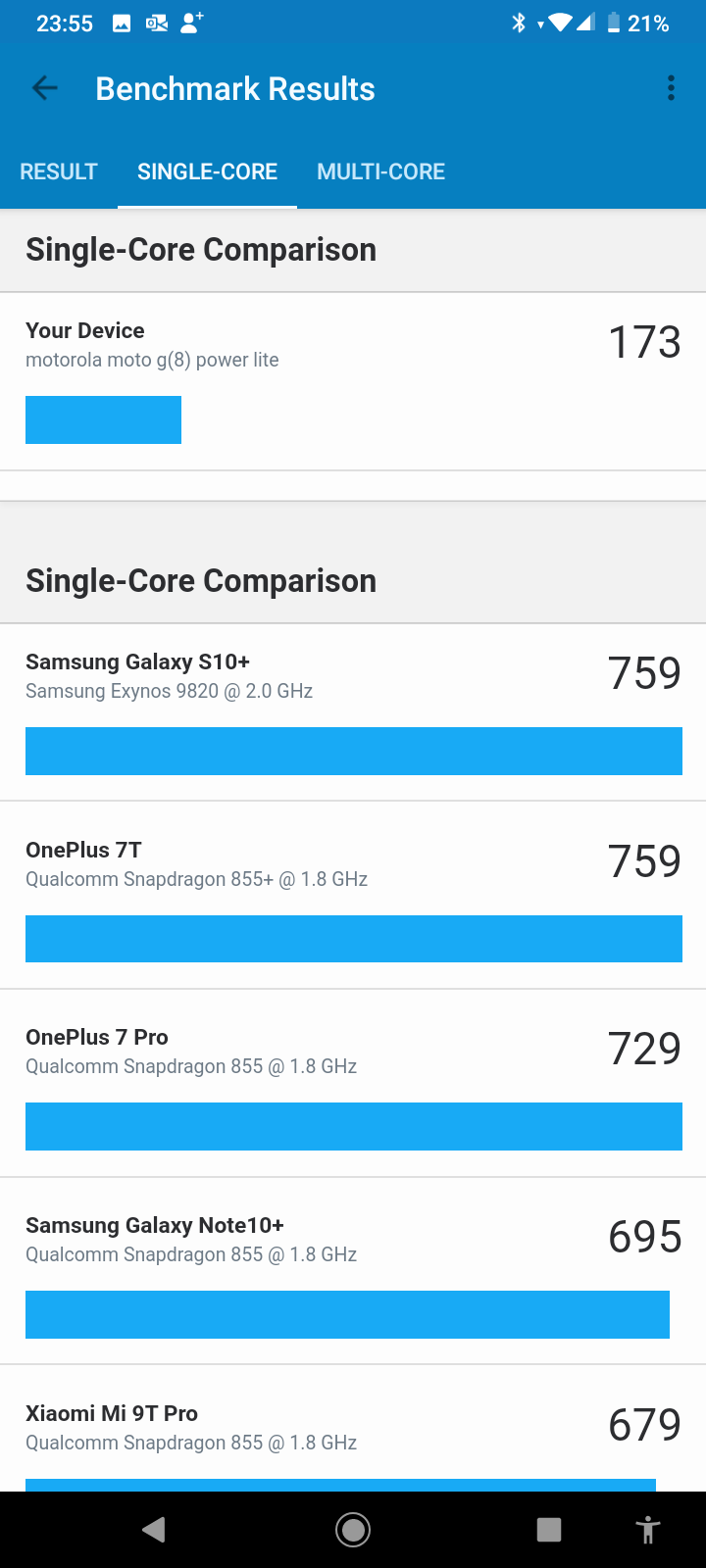
Task: Tap the Bluetooth status icon
Action: point(519,23)
